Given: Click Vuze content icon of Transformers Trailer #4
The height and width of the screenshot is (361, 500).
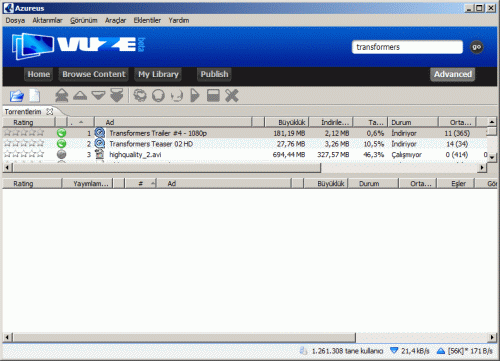Looking at the screenshot, I should point(99,133).
